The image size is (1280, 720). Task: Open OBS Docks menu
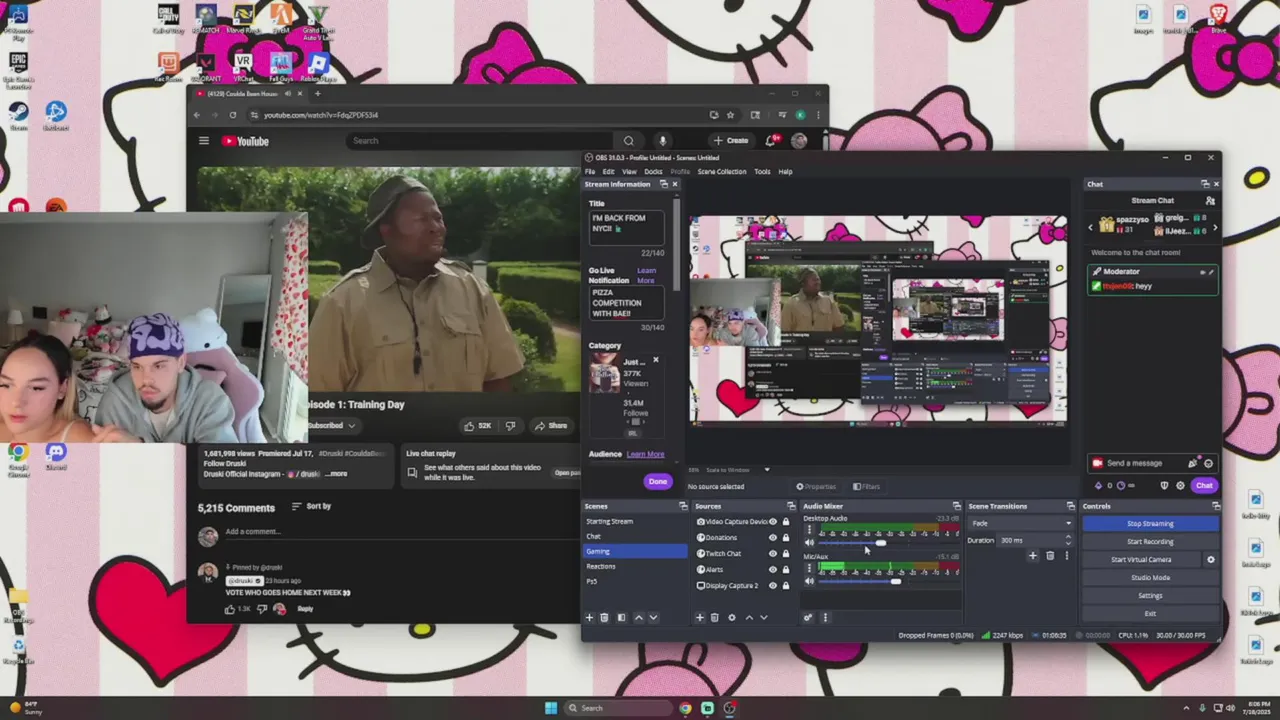tap(653, 172)
